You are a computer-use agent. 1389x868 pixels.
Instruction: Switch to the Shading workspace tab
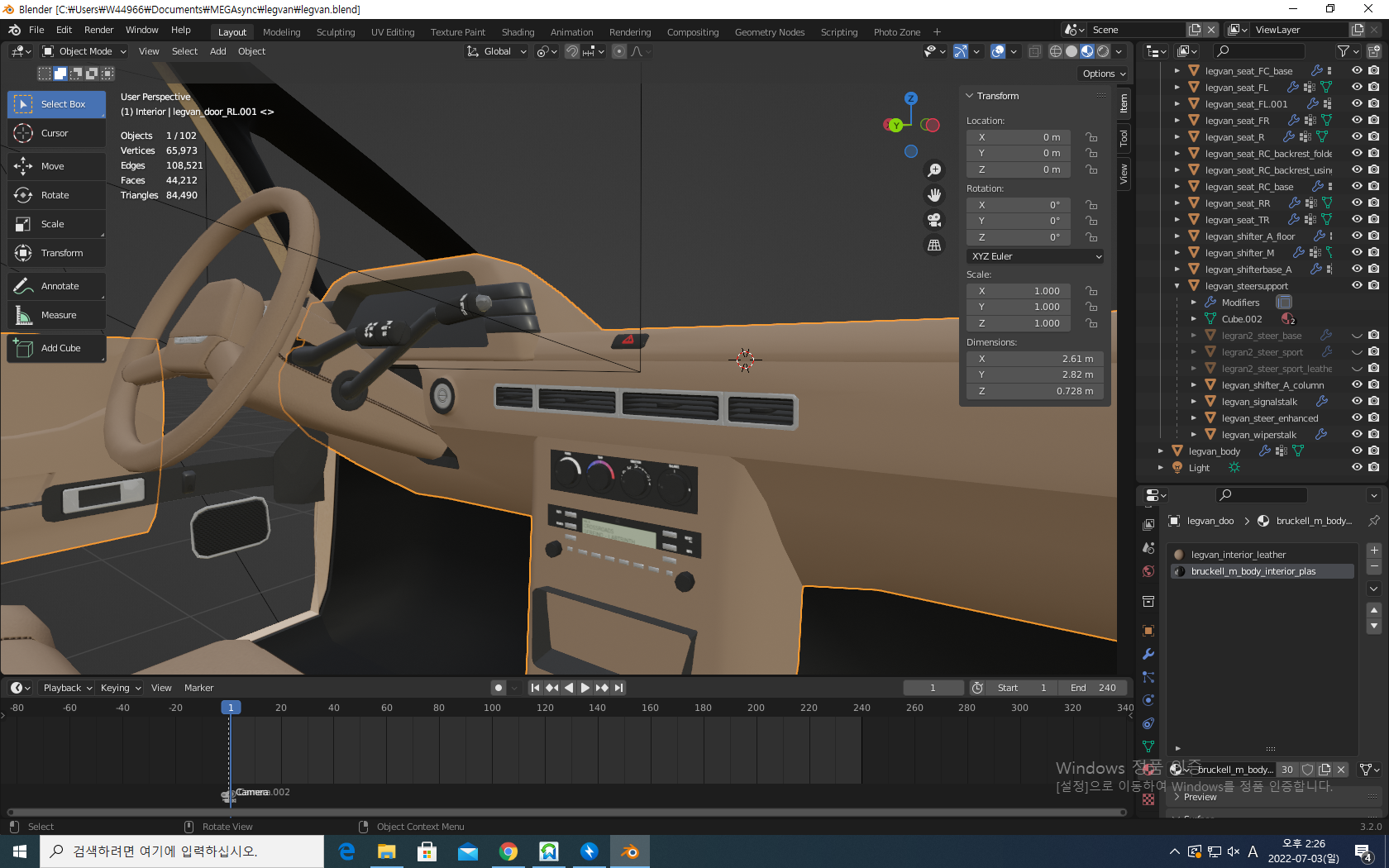click(x=518, y=32)
